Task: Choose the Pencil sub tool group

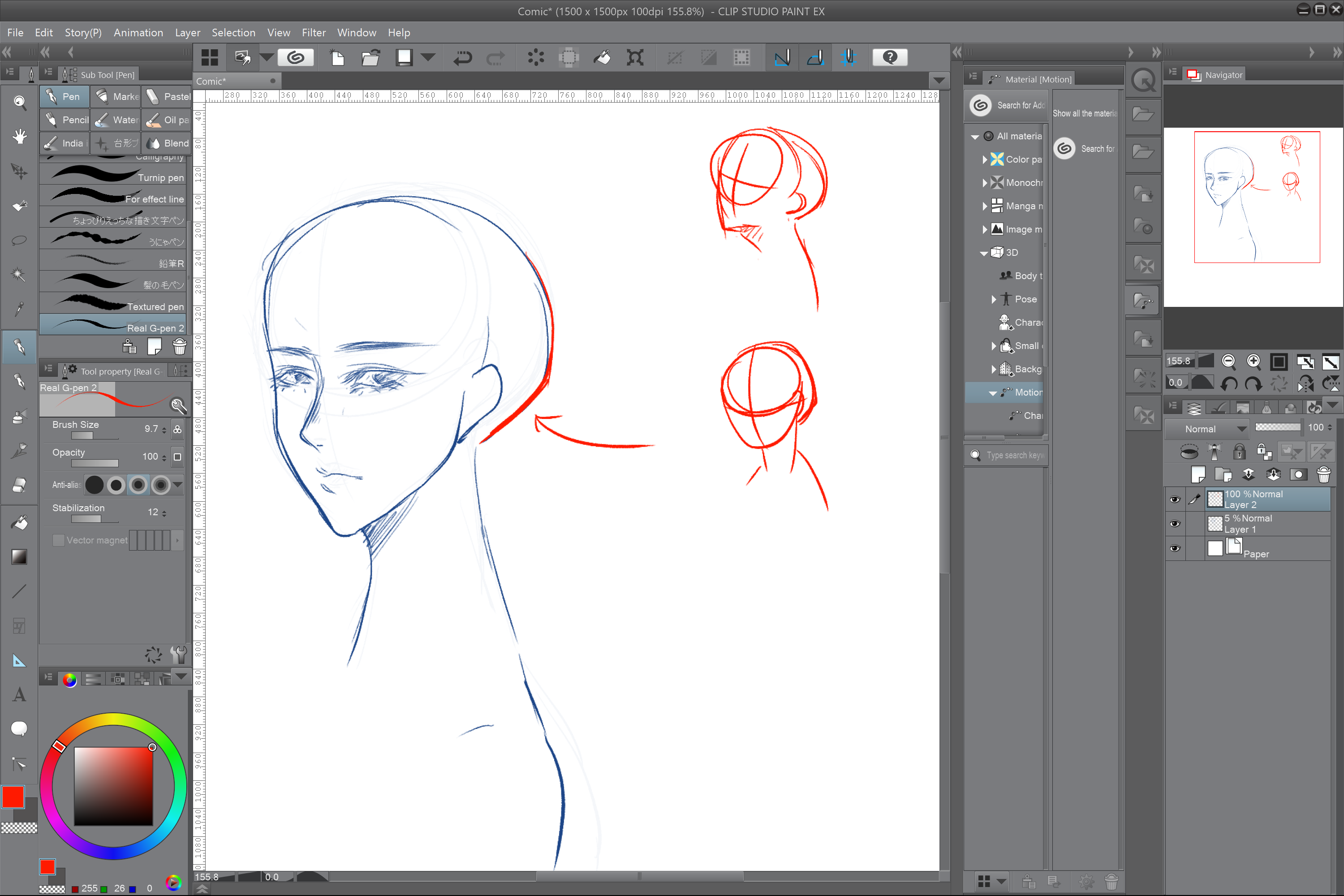Action: pyautogui.click(x=65, y=120)
